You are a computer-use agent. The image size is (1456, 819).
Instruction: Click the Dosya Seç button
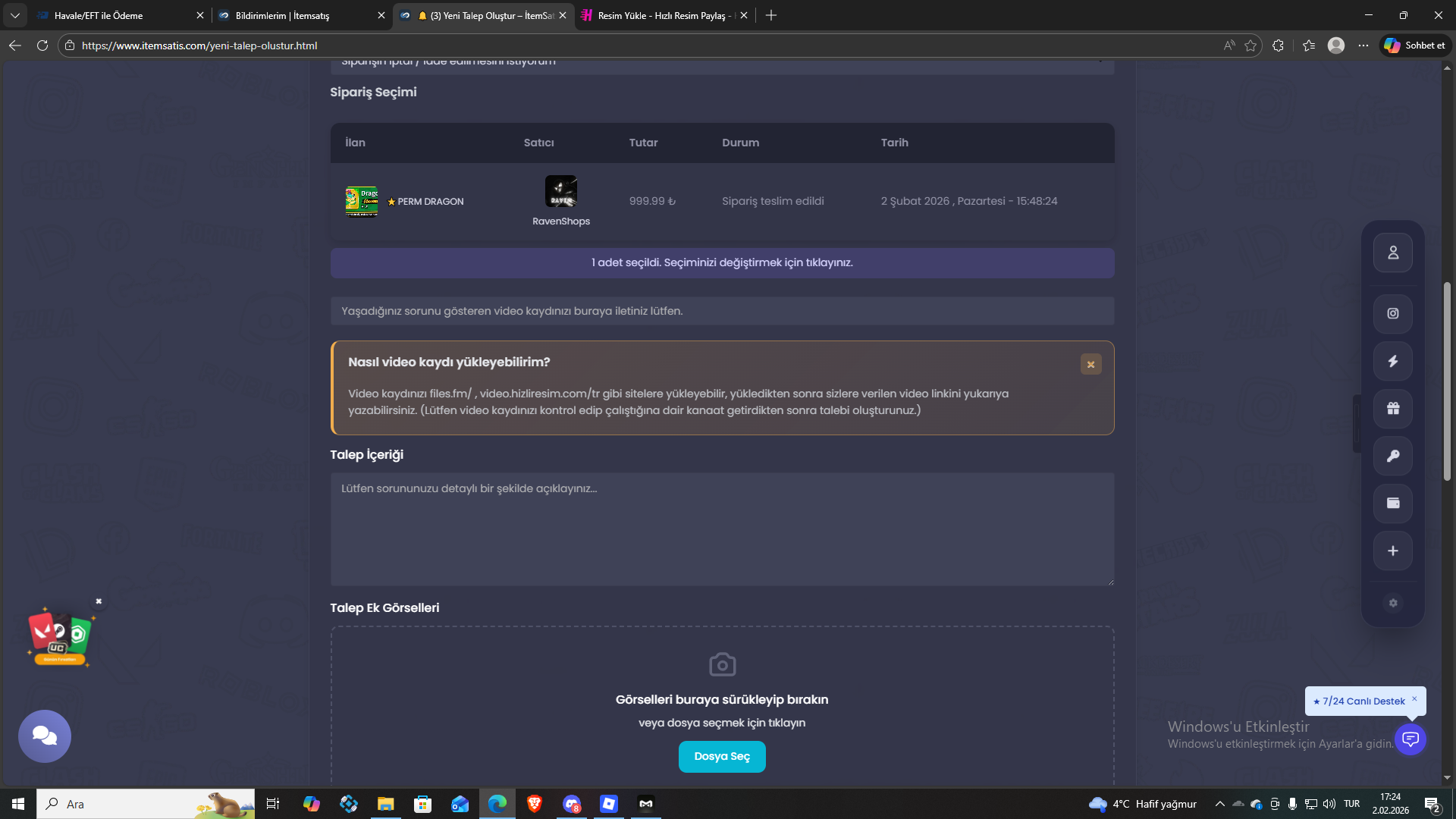(x=722, y=756)
